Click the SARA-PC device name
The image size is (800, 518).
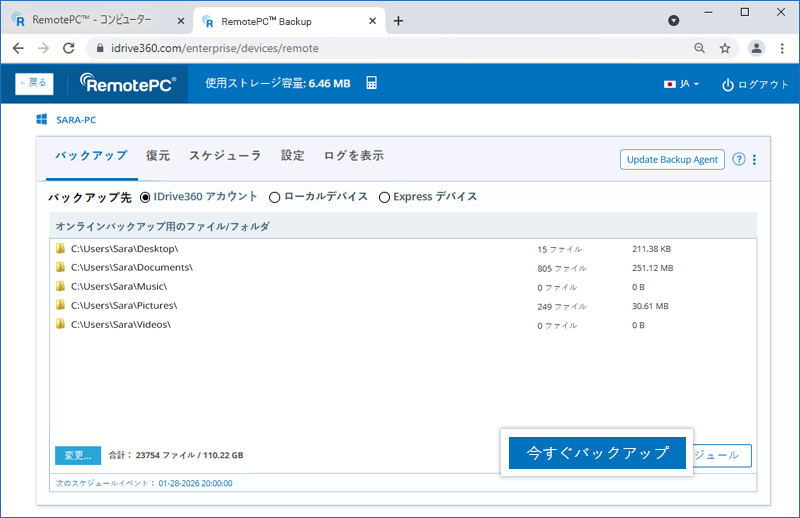[76, 120]
